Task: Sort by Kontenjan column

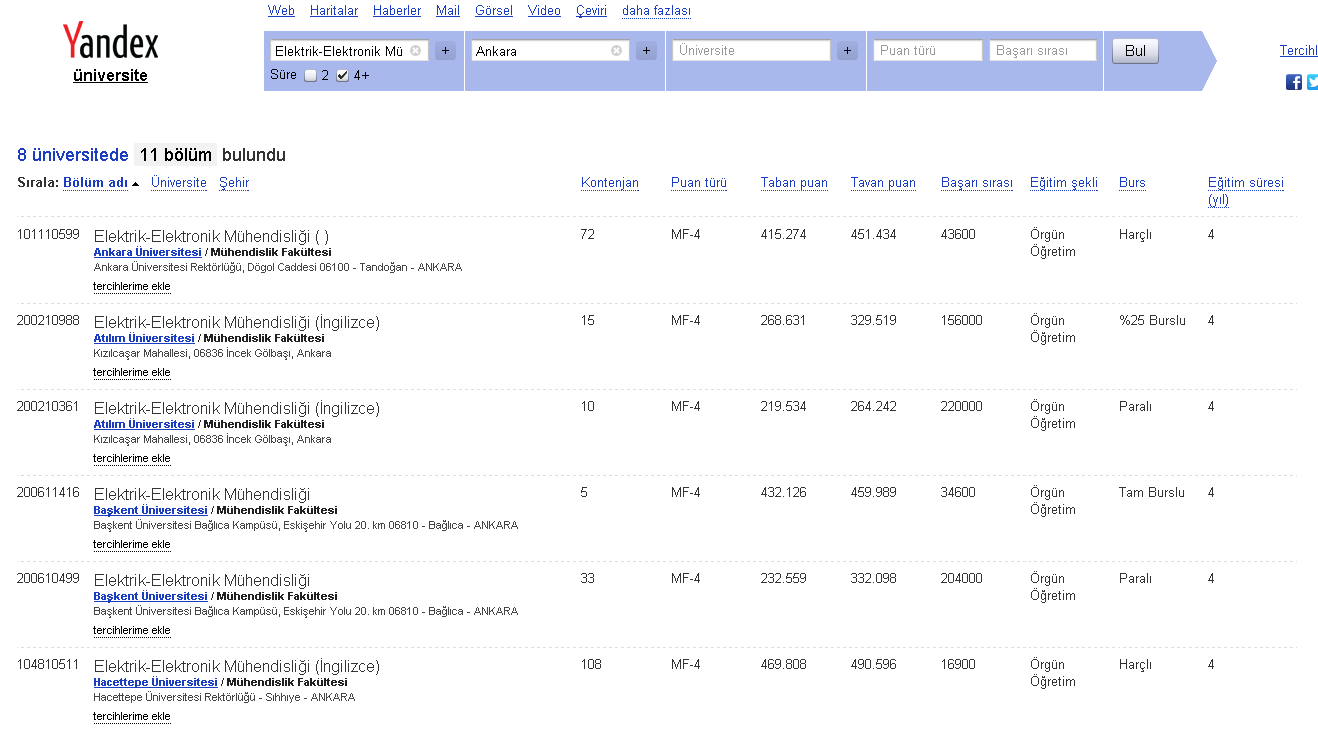Action: [x=610, y=183]
